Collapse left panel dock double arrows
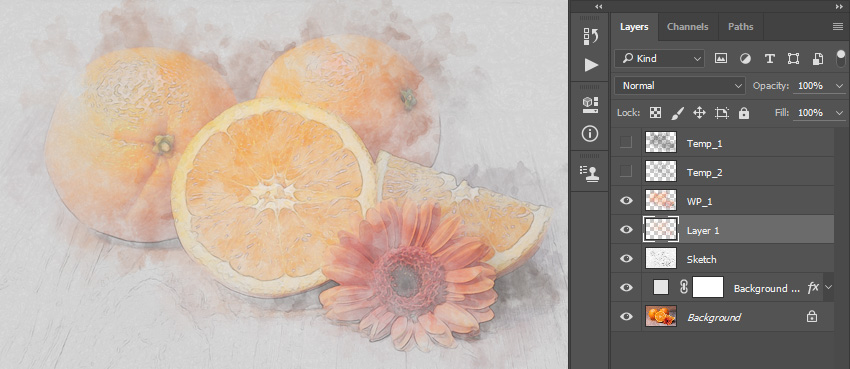This screenshot has height=369, width=850. (598, 6)
